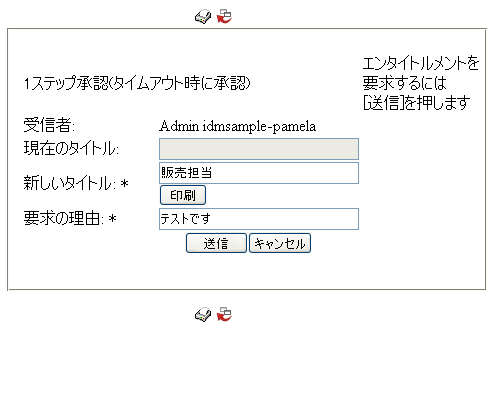This screenshot has width=497, height=406.
Task: Focus the 要求の理由 field containing テストです
Action: click(x=259, y=219)
